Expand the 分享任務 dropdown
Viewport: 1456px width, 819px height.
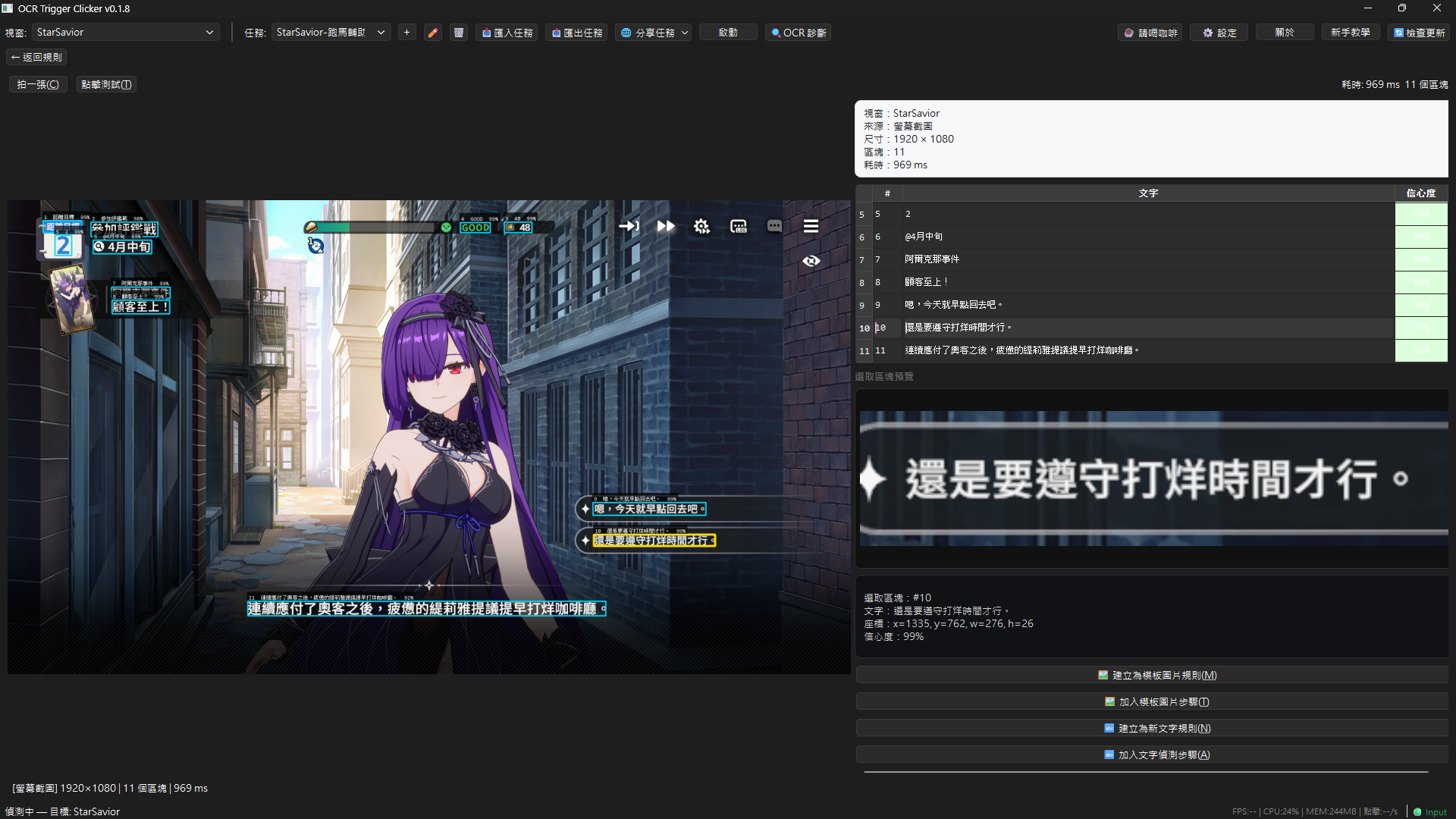[x=654, y=33]
